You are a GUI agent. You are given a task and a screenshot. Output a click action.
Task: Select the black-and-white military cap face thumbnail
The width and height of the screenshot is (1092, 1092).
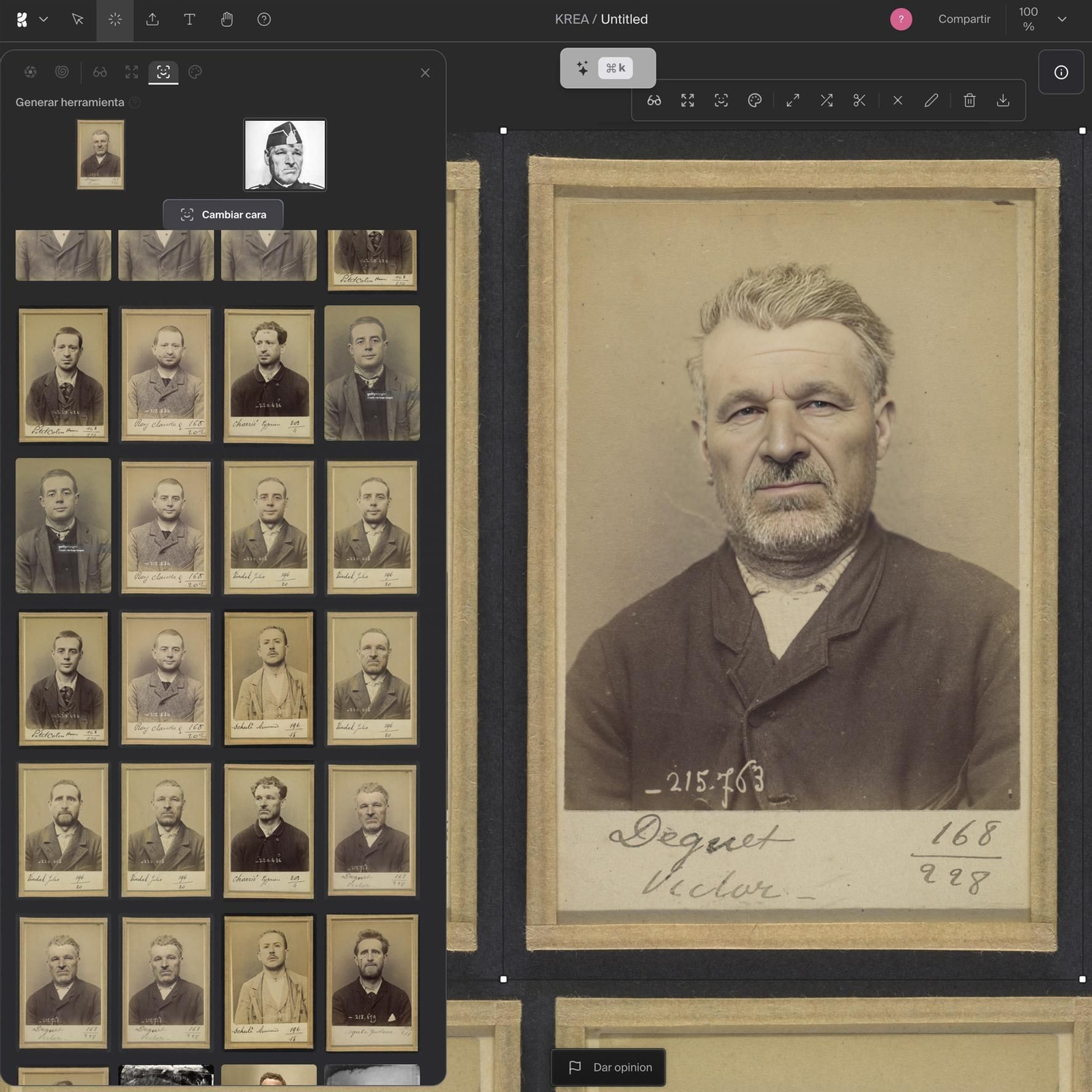(x=285, y=155)
